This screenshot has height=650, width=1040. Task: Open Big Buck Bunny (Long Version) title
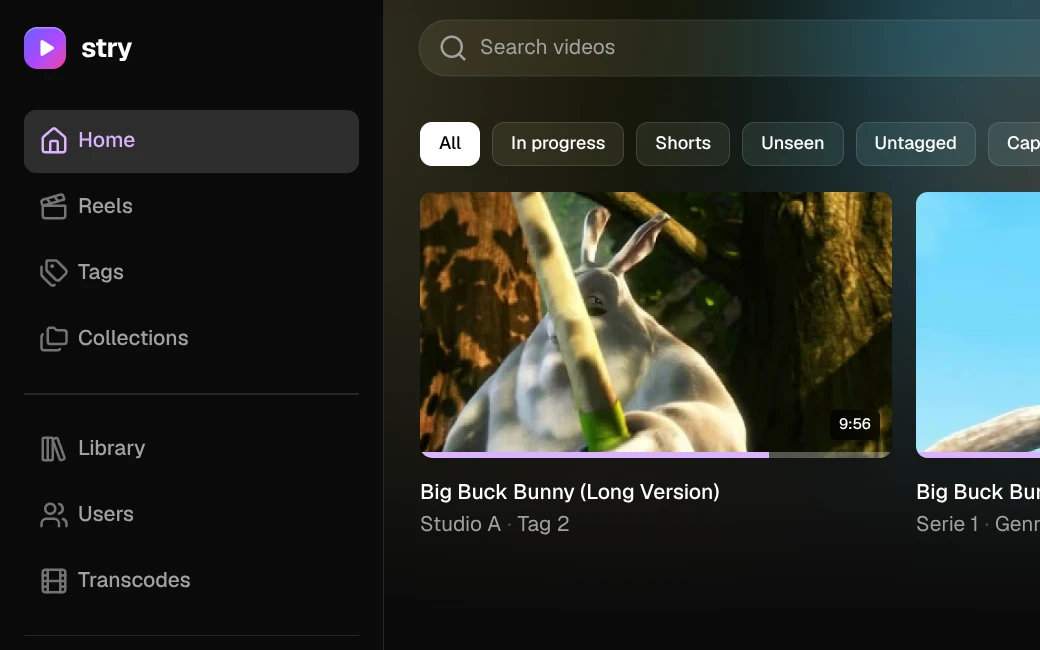570,492
